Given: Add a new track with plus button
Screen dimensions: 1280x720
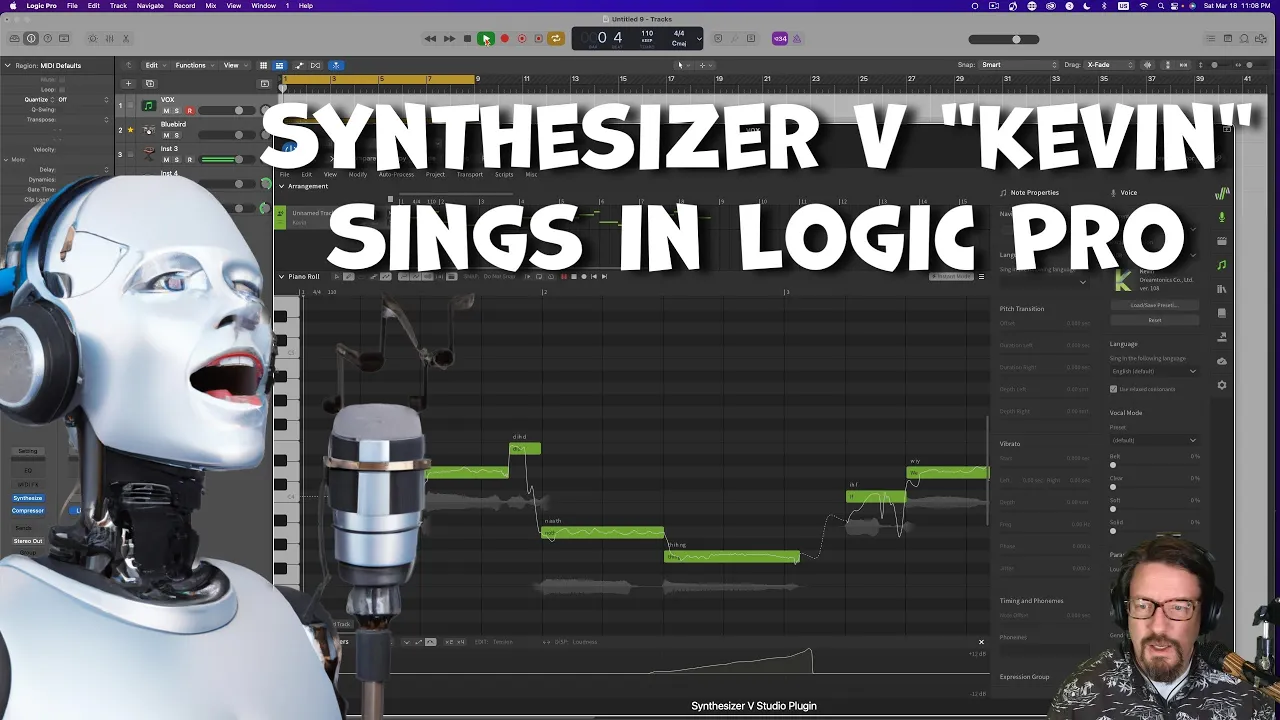Looking at the screenshot, I should [128, 84].
